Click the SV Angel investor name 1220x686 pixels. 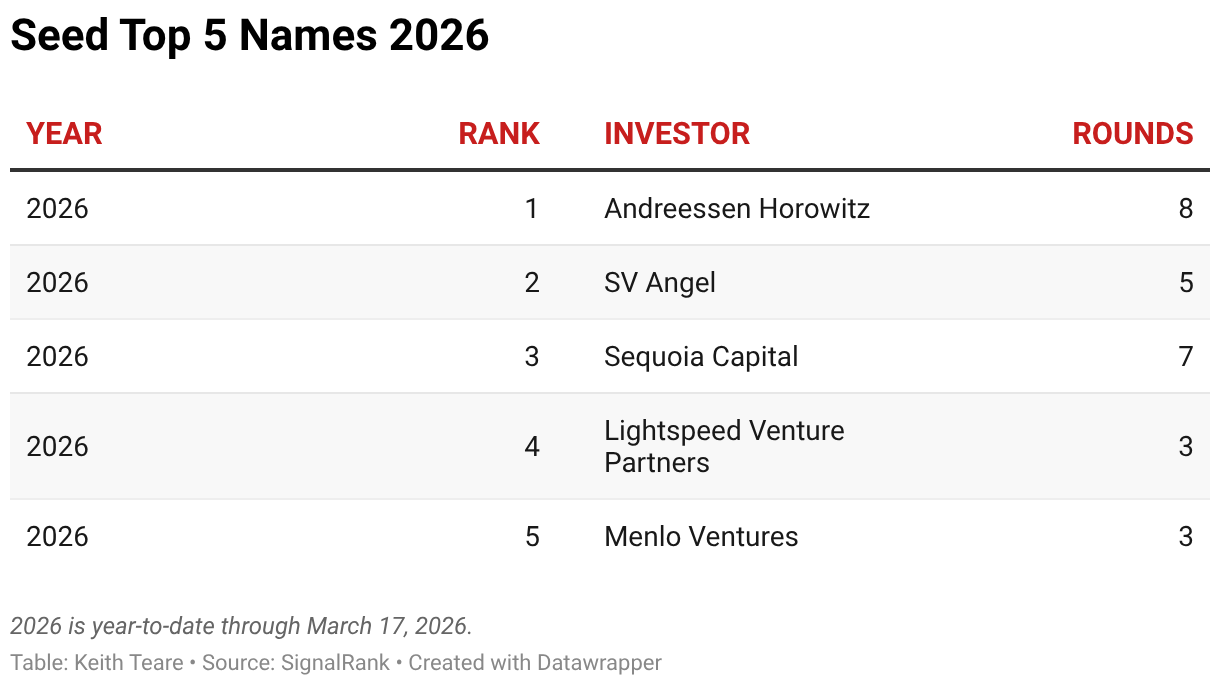(x=660, y=283)
